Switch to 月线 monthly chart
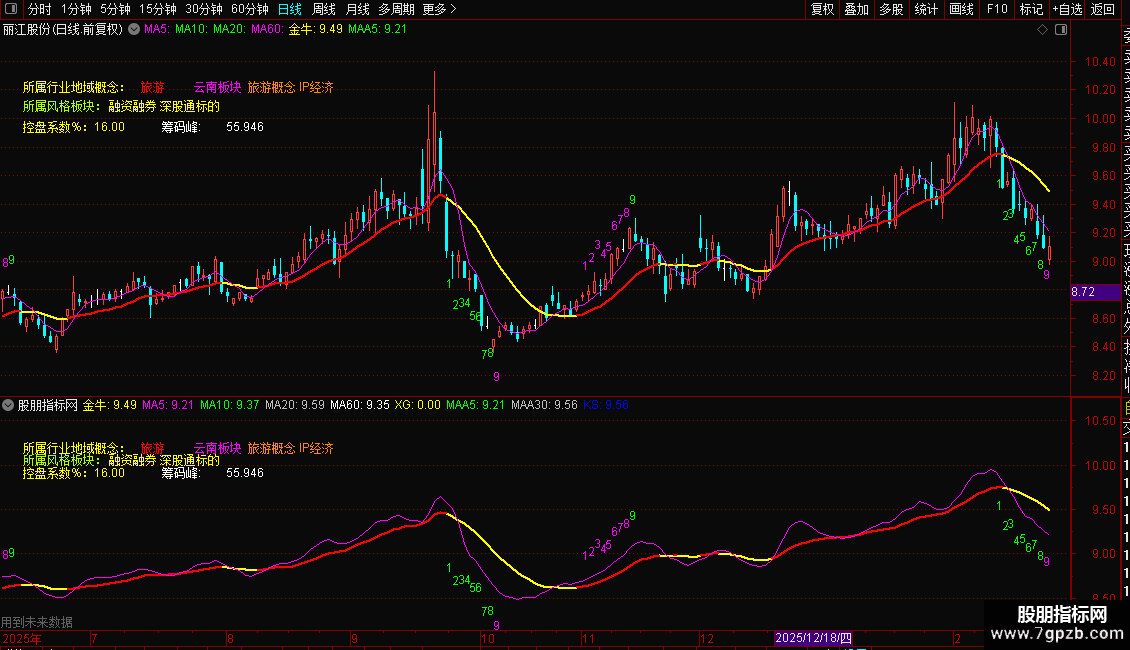The image size is (1130, 650). pos(357,9)
